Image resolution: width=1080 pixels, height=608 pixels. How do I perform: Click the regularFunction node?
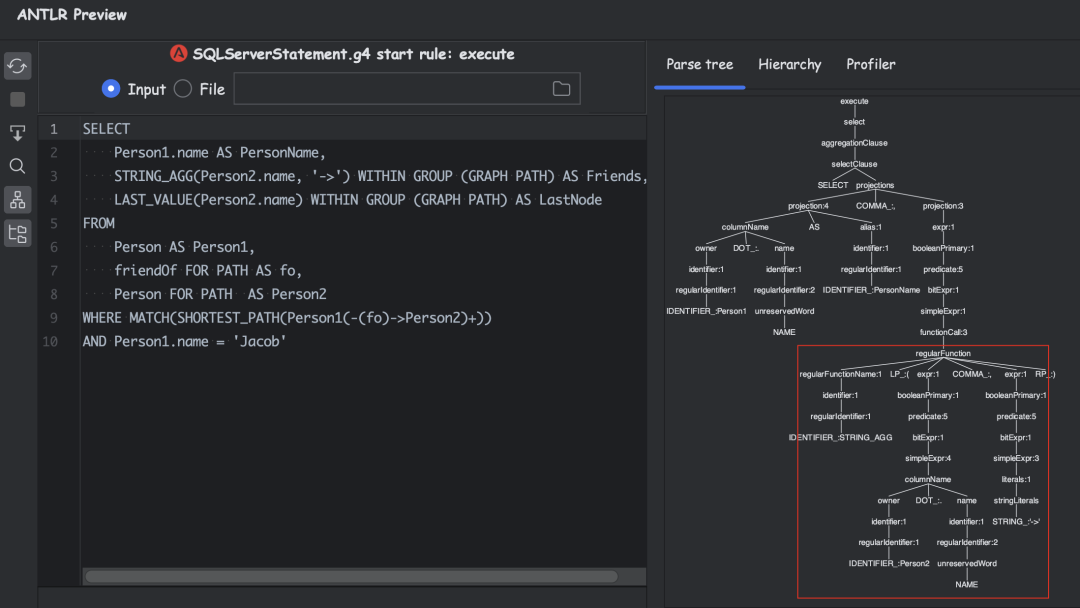943,353
